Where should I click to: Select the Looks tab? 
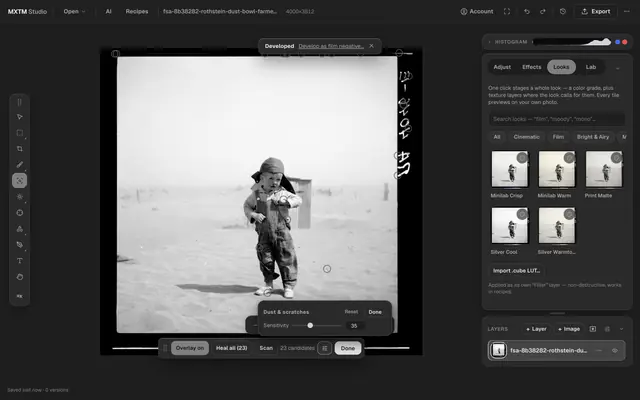click(561, 67)
